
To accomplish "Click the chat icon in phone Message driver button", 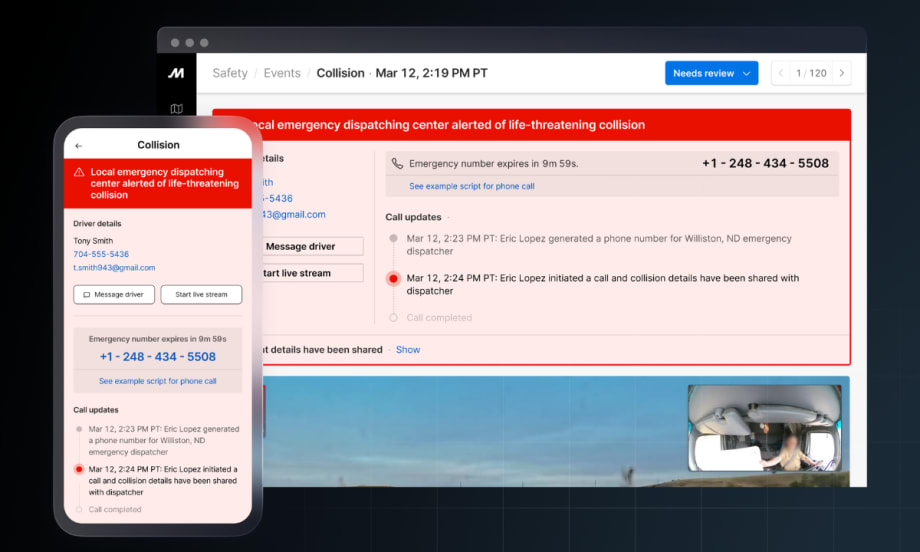I will tap(87, 294).
